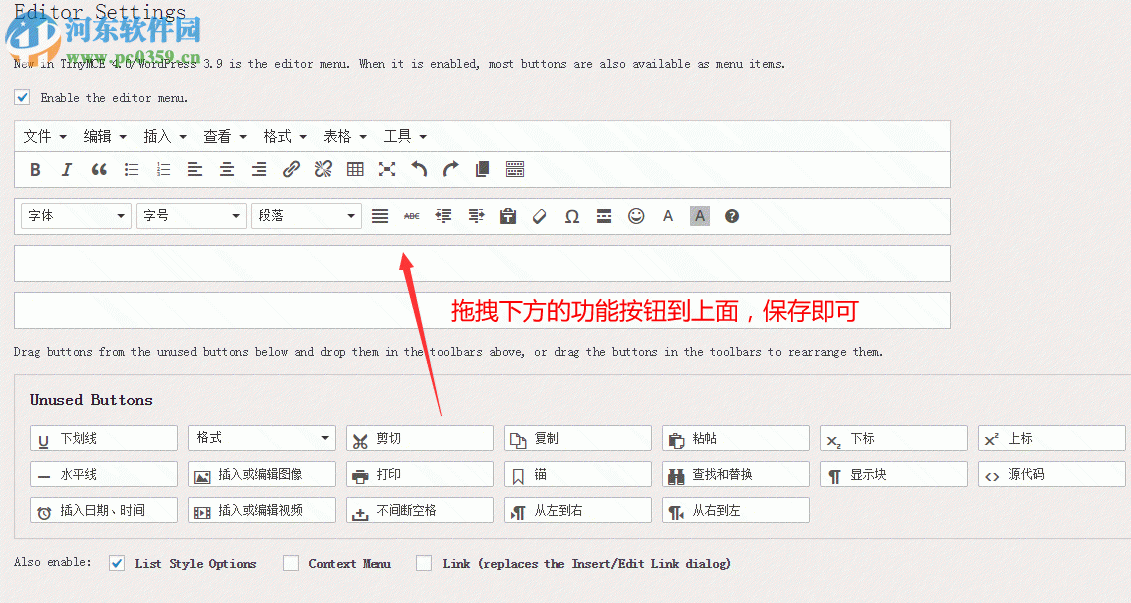Open the special character (Ω) inserter
The width and height of the screenshot is (1131, 603).
click(571, 216)
